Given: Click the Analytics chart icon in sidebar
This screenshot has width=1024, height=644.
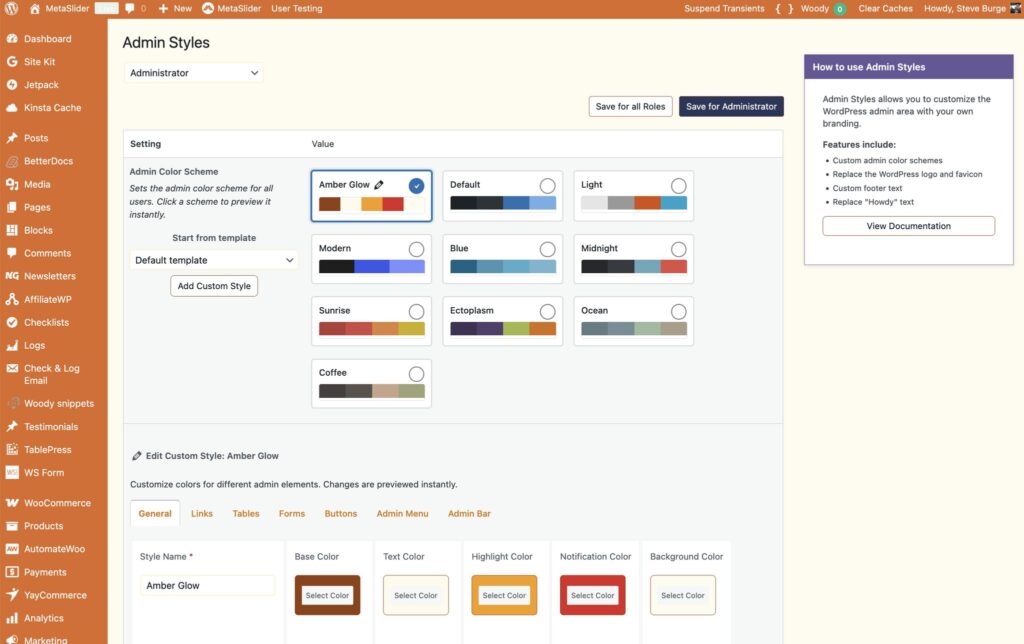Looking at the screenshot, I should pyautogui.click(x=12, y=618).
